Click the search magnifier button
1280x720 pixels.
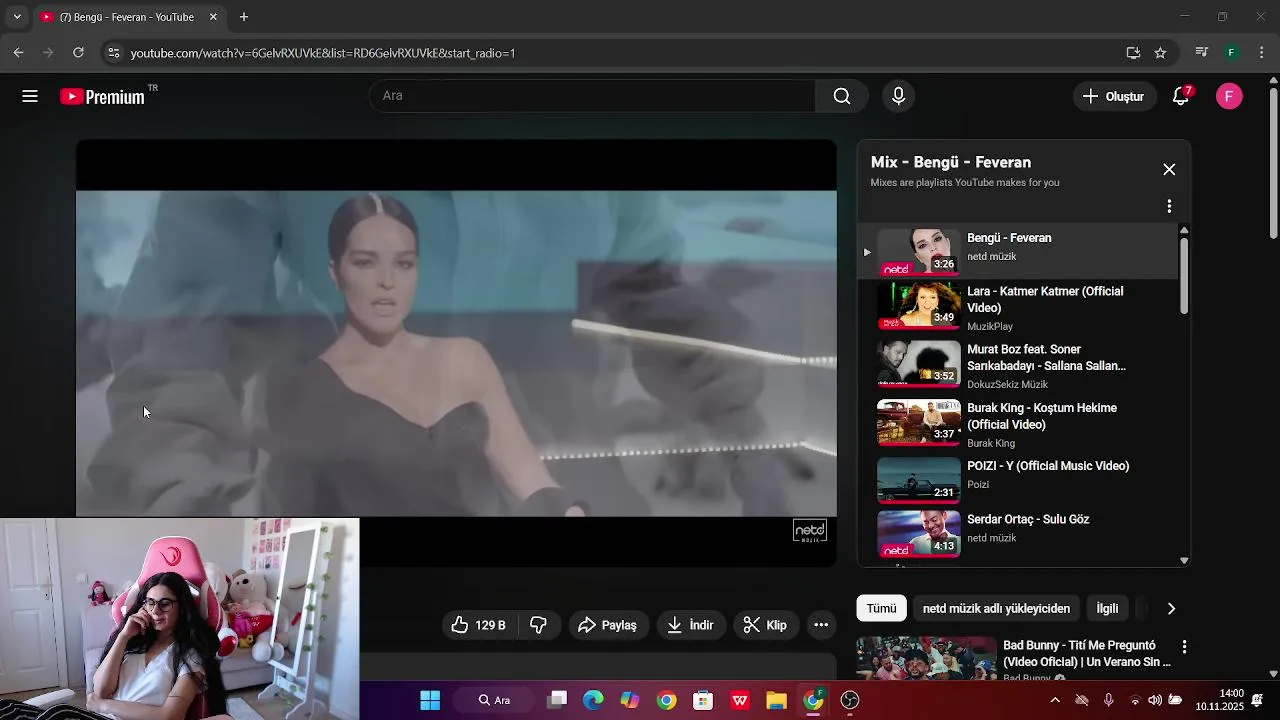point(842,96)
